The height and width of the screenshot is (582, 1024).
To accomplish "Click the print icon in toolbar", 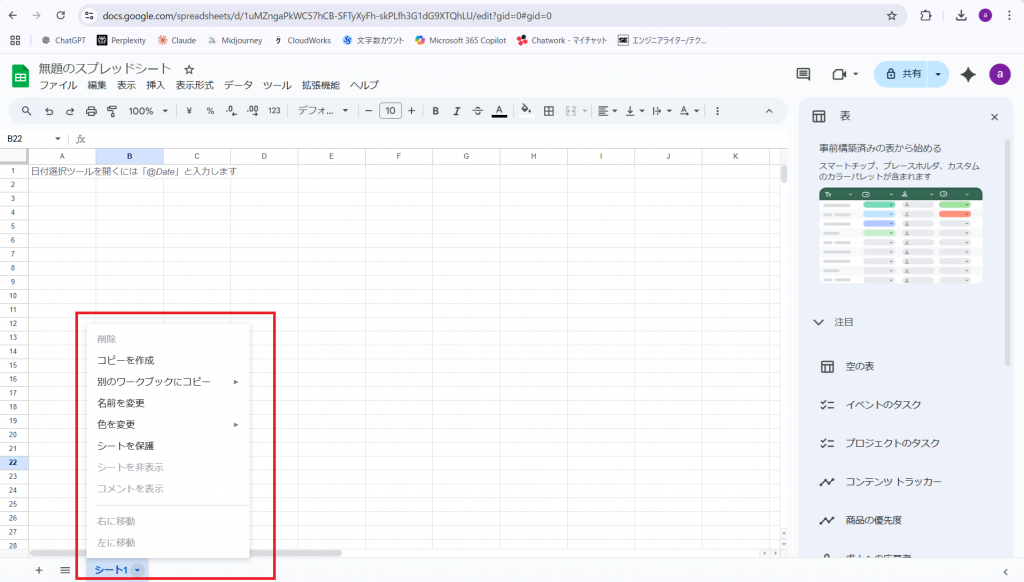I will pyautogui.click(x=91, y=111).
